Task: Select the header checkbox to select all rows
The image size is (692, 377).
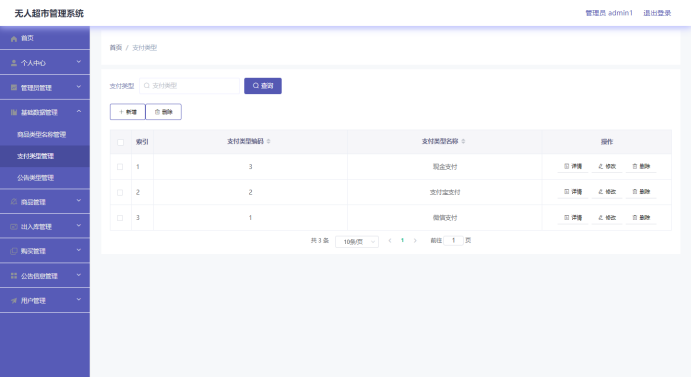Action: pyautogui.click(x=120, y=142)
